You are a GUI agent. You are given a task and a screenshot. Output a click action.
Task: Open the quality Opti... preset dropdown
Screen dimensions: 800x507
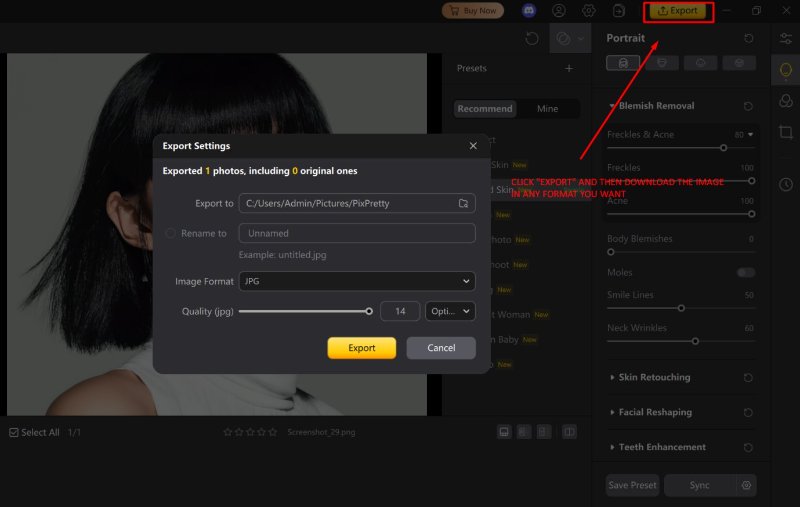coord(450,311)
